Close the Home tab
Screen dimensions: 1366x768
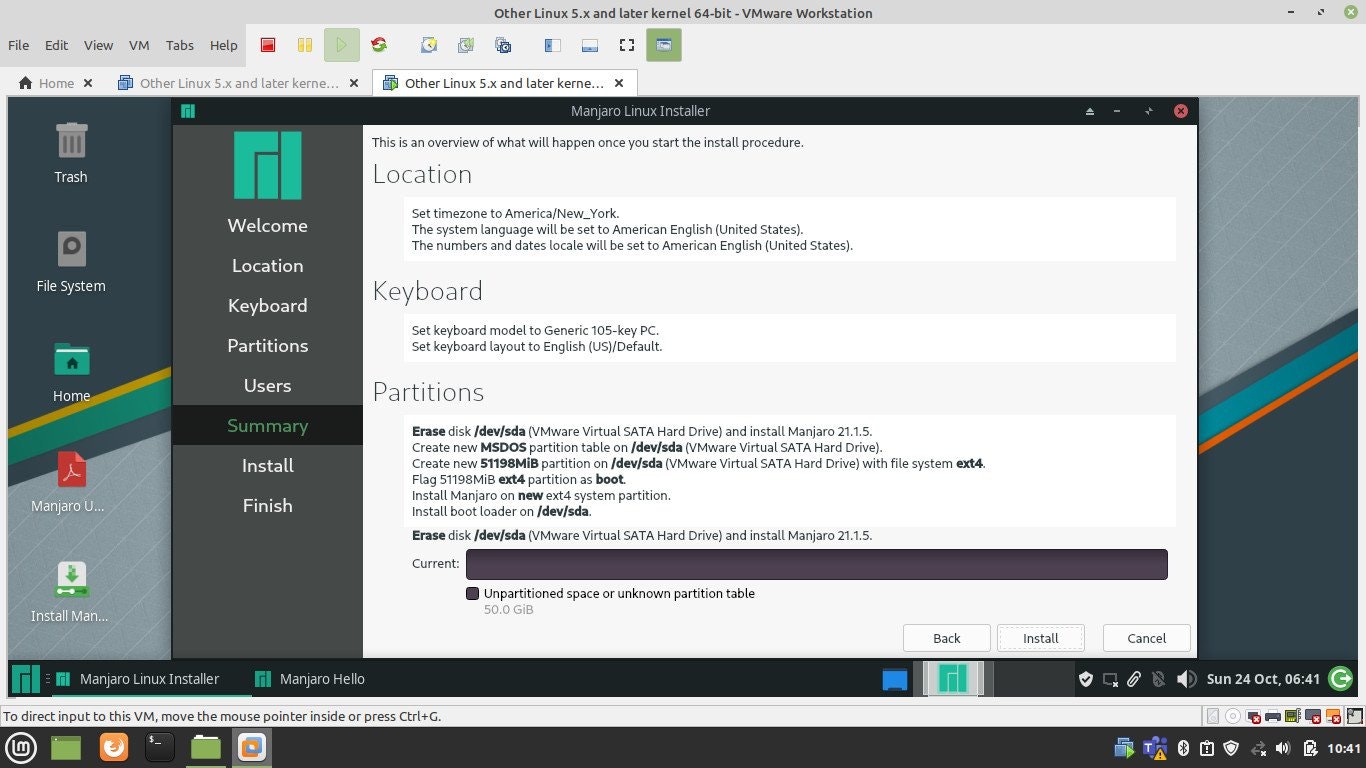pos(88,83)
